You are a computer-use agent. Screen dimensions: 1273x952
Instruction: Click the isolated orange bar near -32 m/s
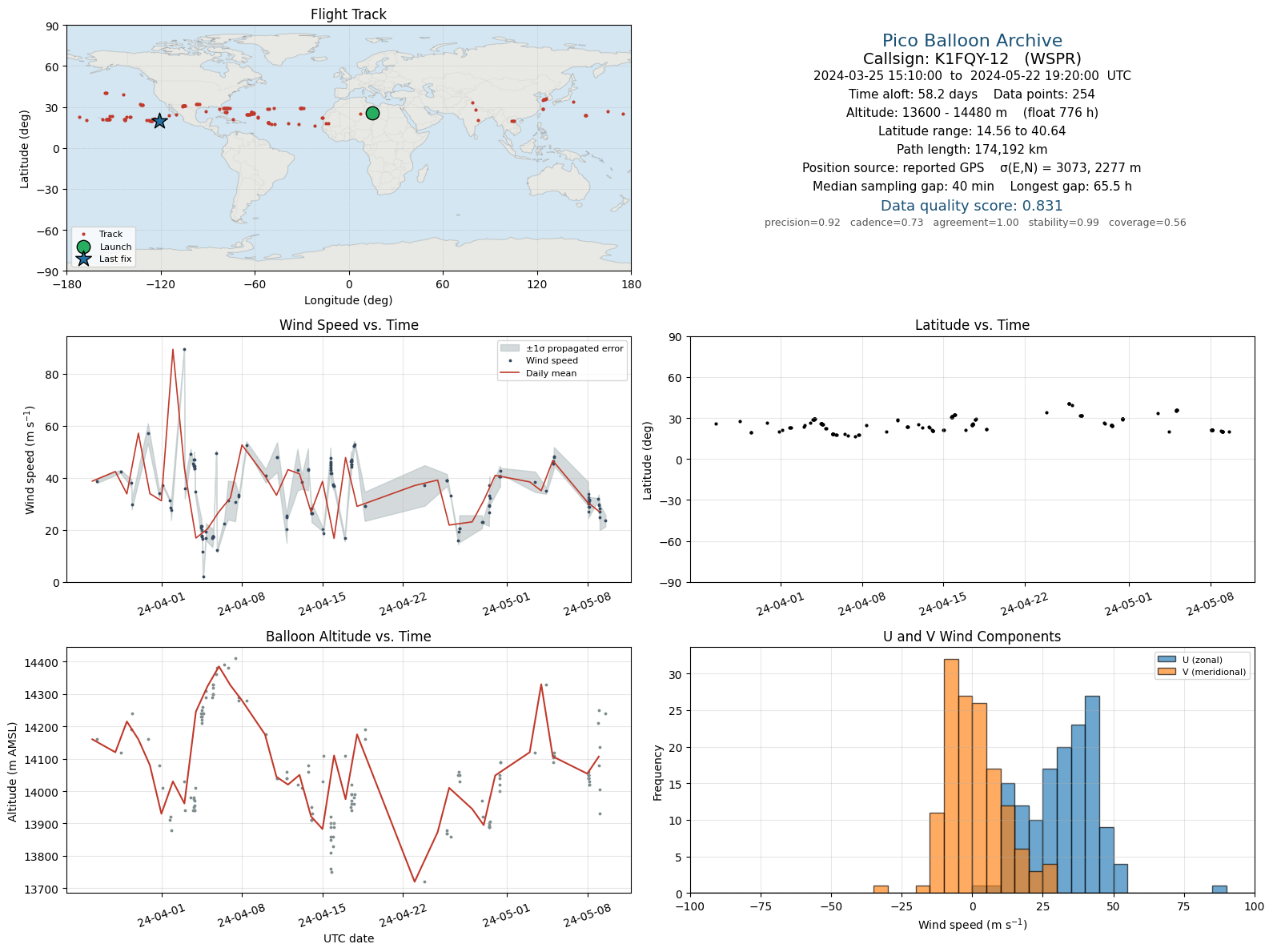pyautogui.click(x=881, y=890)
